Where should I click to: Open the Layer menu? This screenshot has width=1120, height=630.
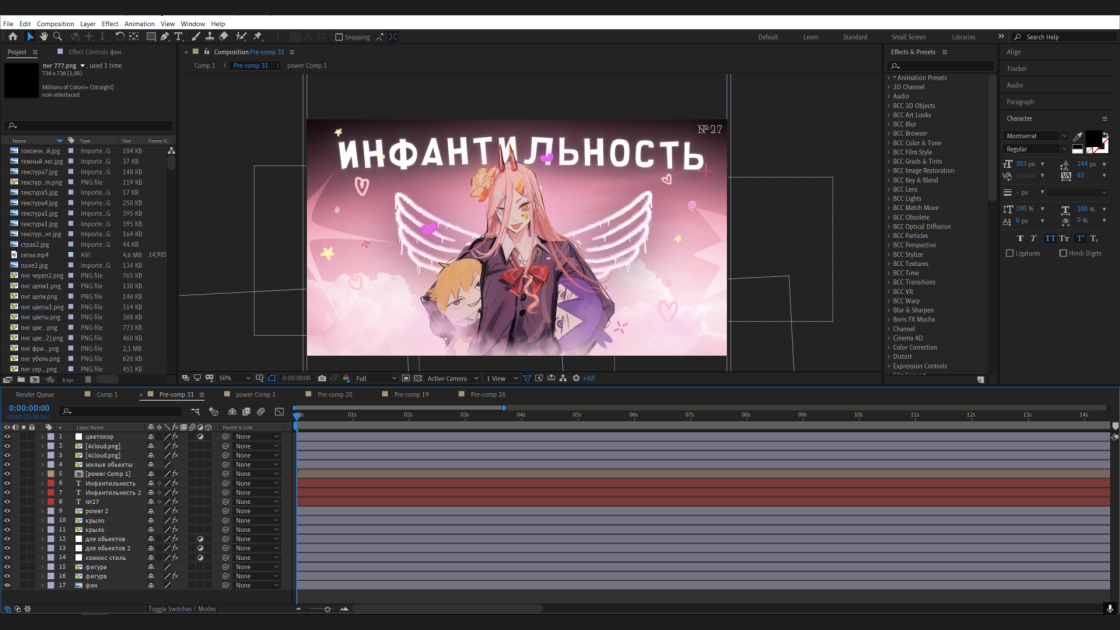point(88,24)
